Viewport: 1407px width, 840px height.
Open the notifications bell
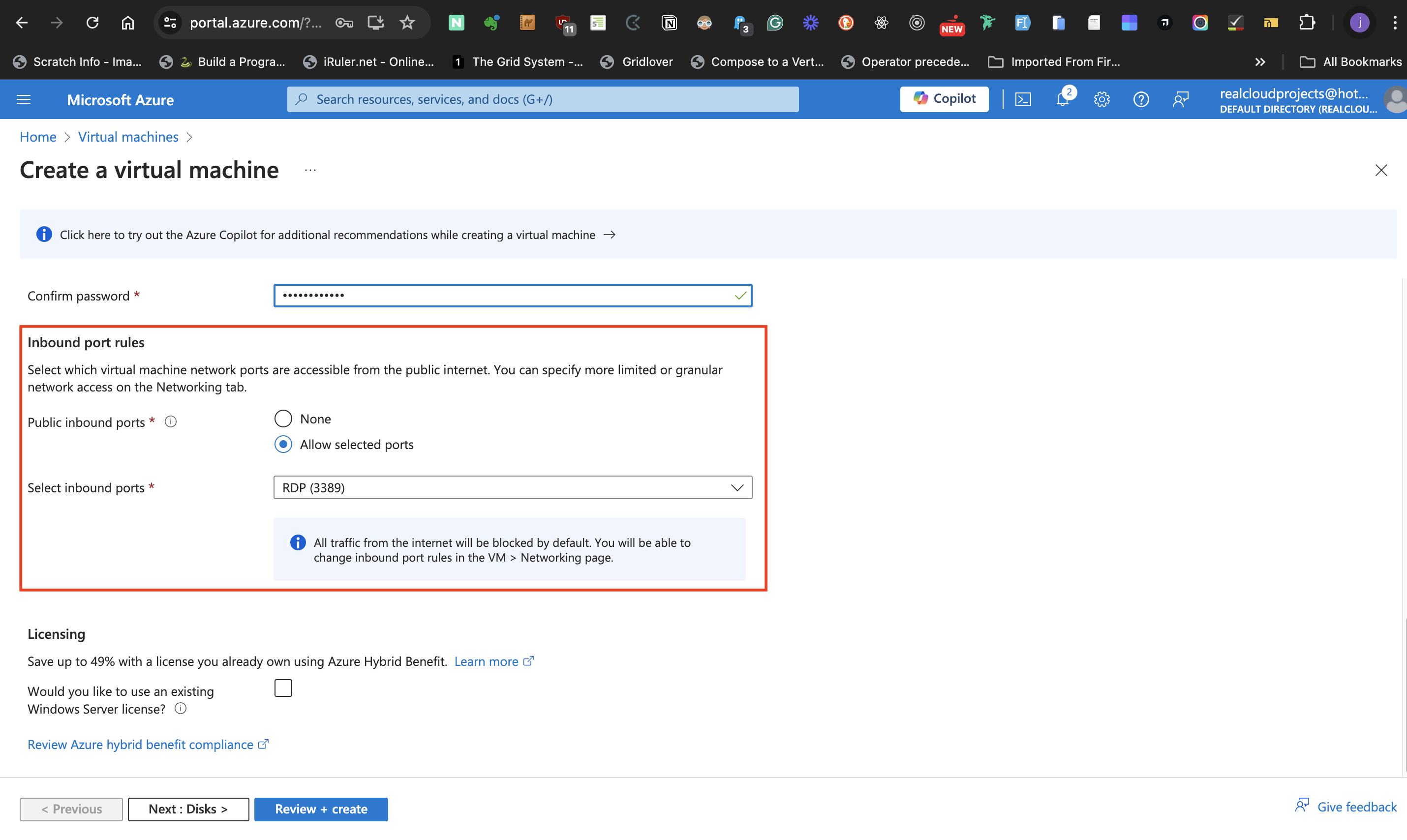[x=1062, y=100]
